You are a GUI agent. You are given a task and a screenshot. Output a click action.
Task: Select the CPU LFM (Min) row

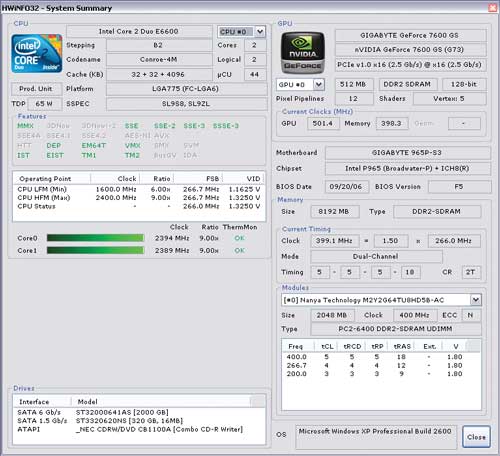tap(139, 189)
